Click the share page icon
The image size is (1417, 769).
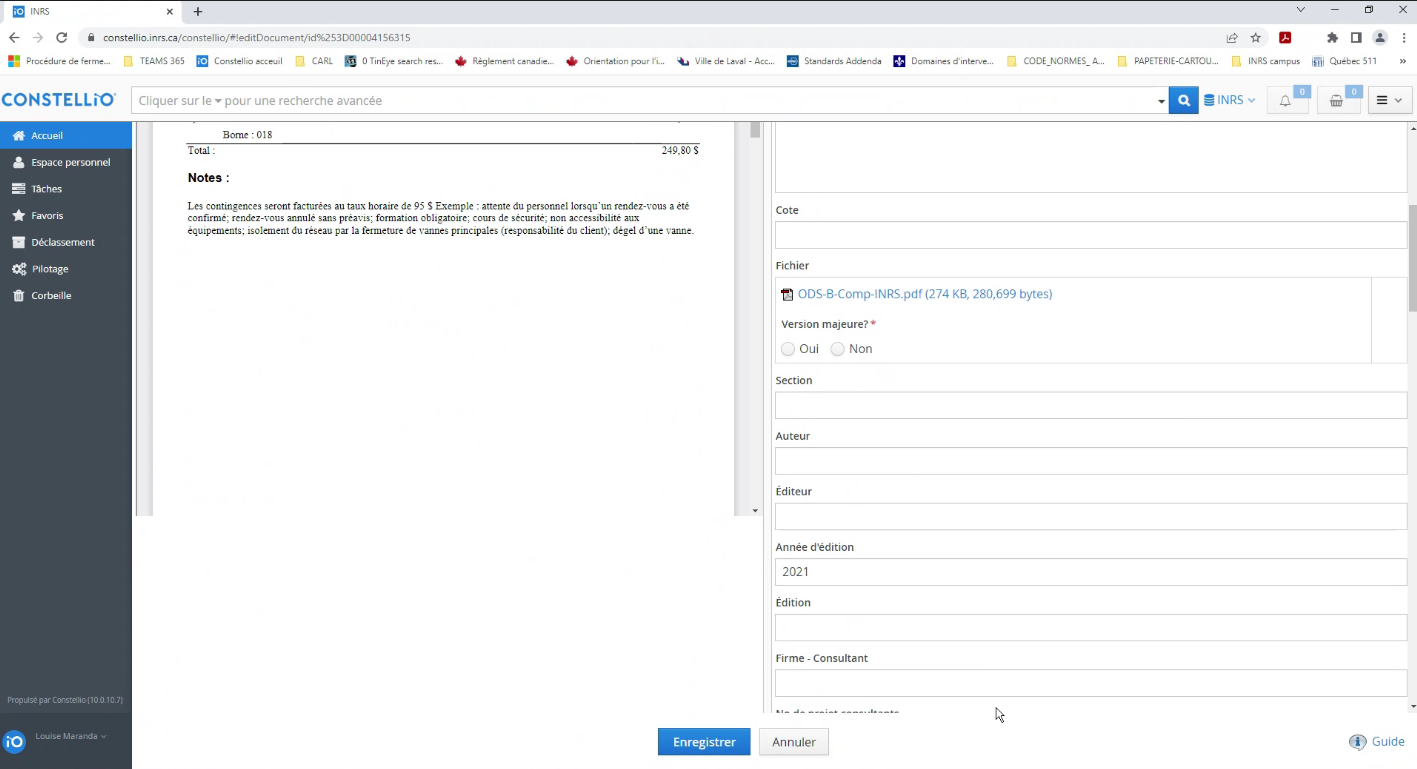(x=1232, y=37)
